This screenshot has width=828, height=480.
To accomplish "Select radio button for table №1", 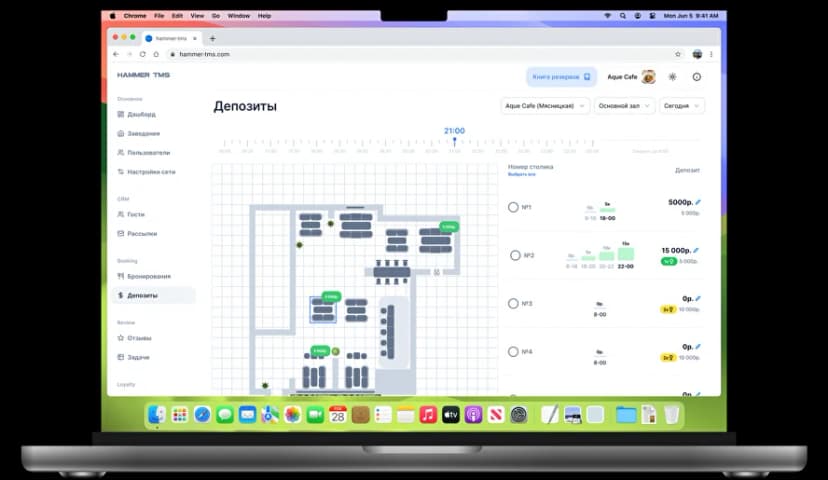I will [x=513, y=207].
